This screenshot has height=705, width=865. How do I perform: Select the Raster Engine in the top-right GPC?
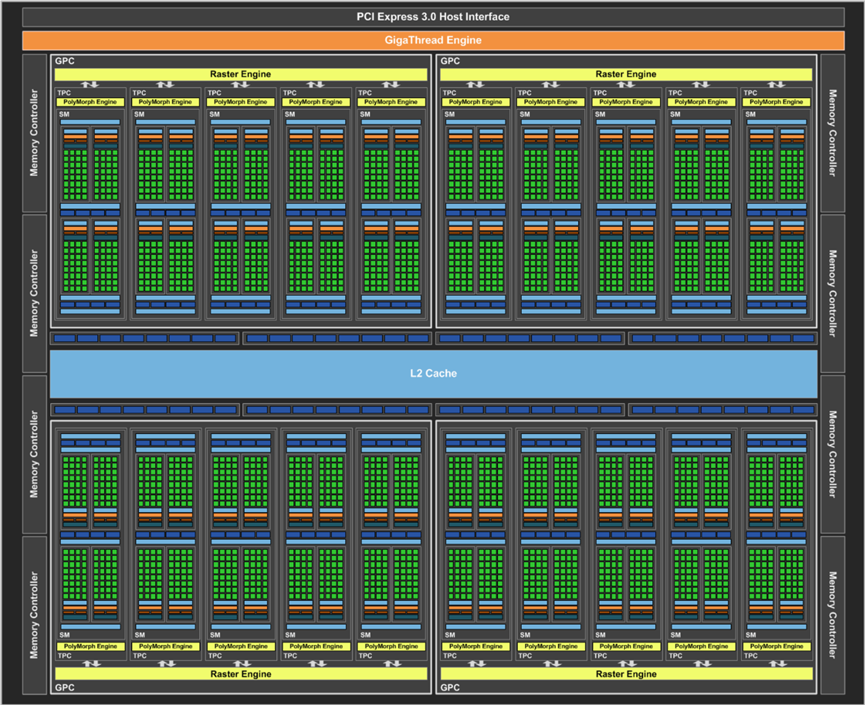[x=626, y=74]
